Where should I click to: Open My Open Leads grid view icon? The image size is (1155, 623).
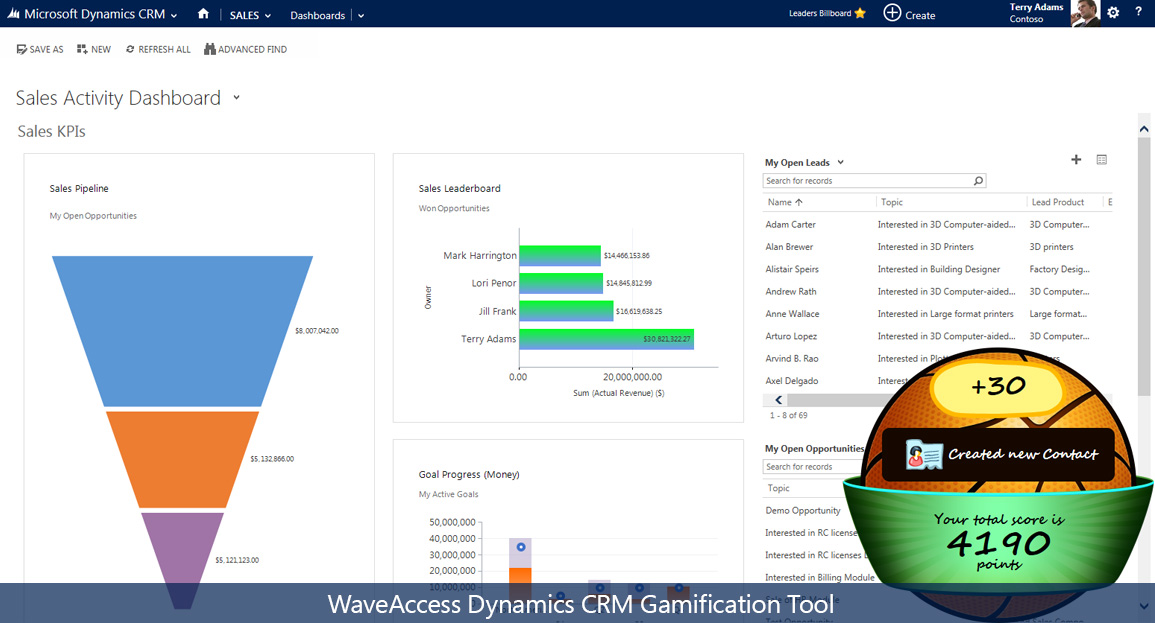[x=1102, y=160]
